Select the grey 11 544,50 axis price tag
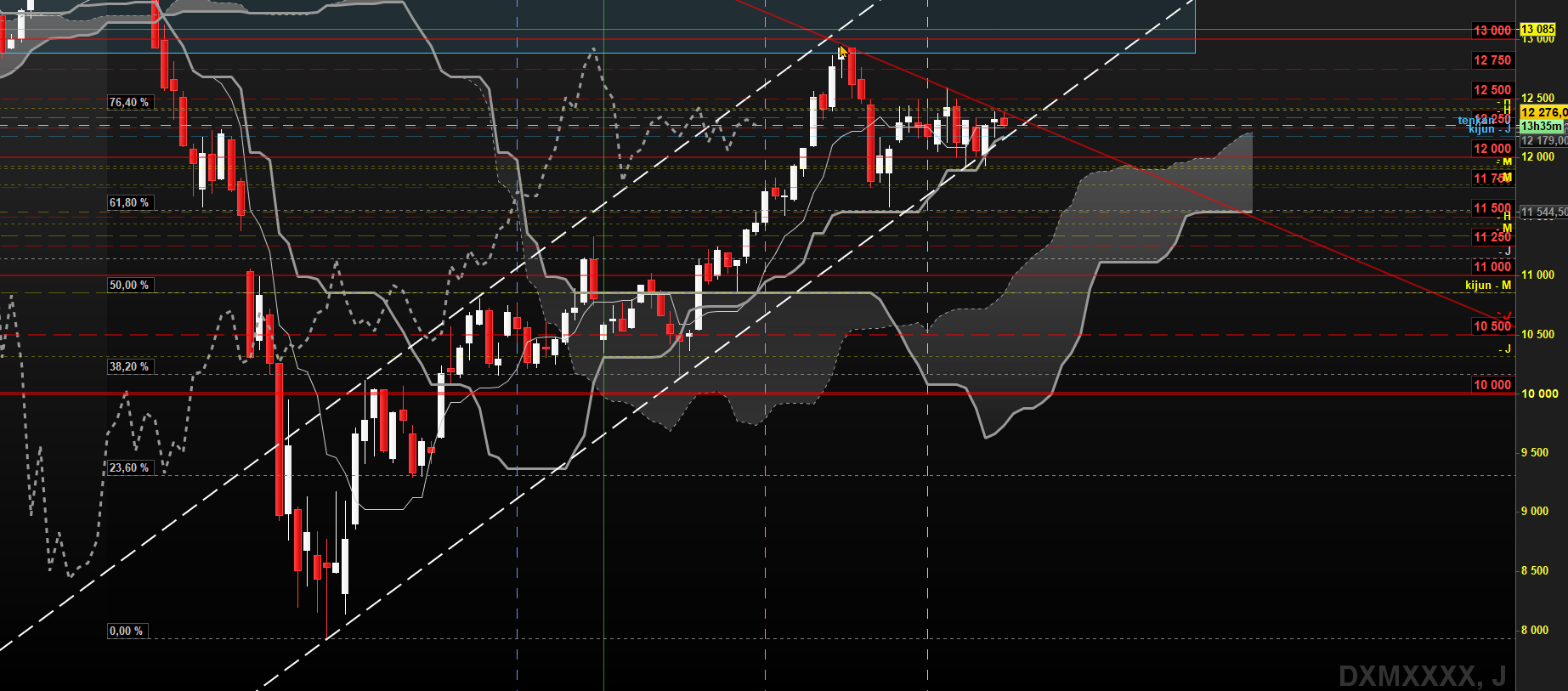 pos(1543,212)
